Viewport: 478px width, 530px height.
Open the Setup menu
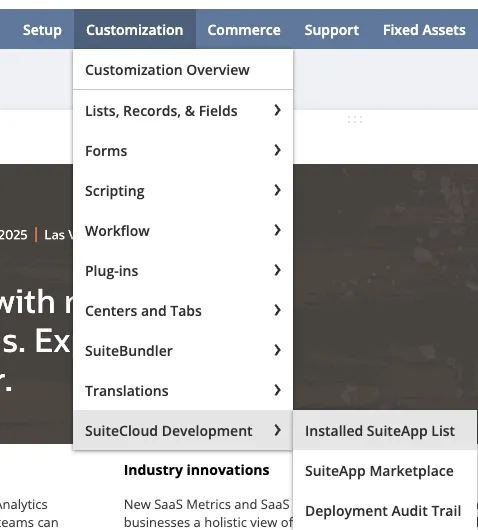point(42,30)
